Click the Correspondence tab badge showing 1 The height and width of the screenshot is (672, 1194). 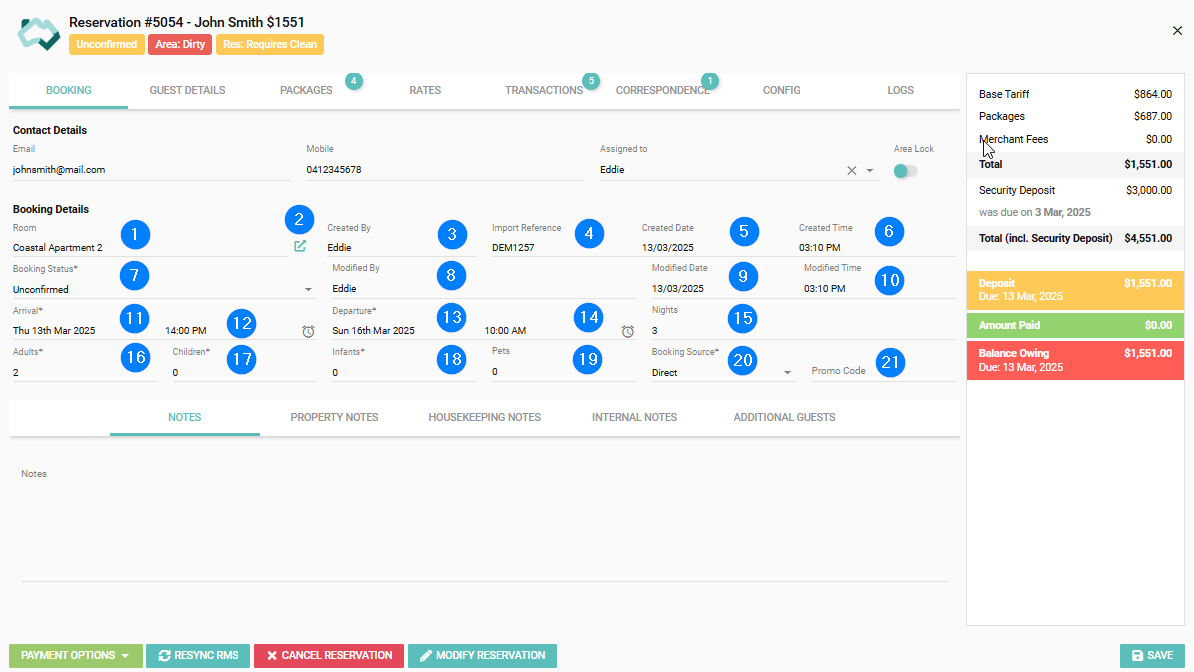tap(709, 81)
